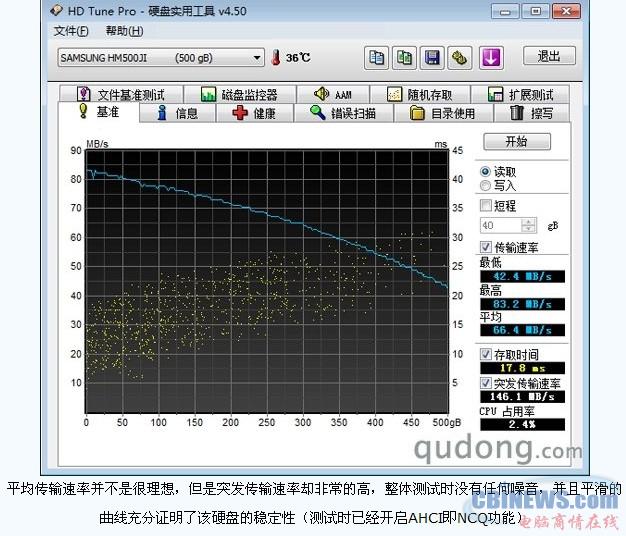The height and width of the screenshot is (536, 626).
Task: Click the short stroke spinner down arrow
Action: click(x=529, y=229)
